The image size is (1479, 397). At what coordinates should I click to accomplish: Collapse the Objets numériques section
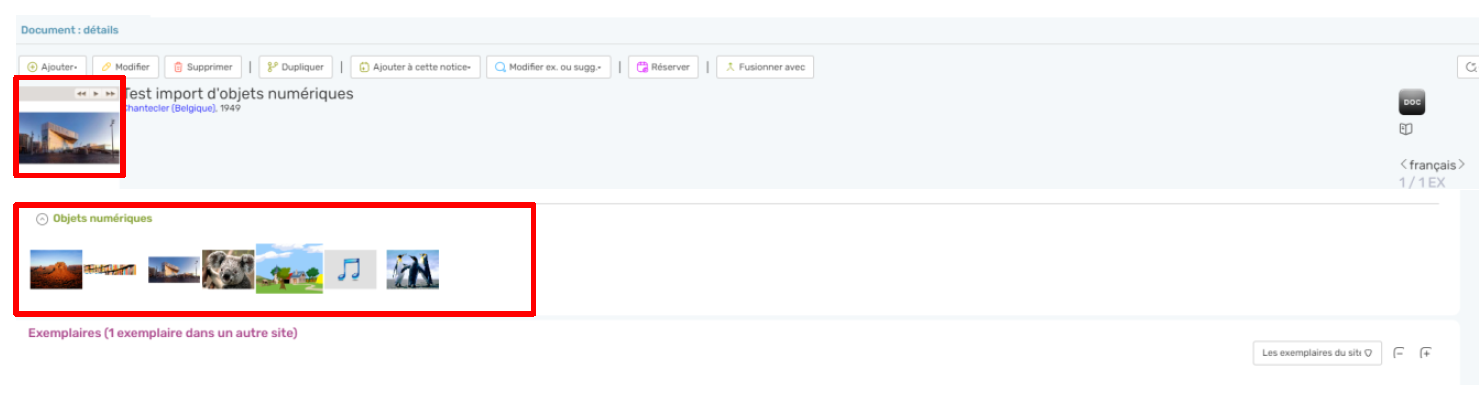(x=42, y=219)
